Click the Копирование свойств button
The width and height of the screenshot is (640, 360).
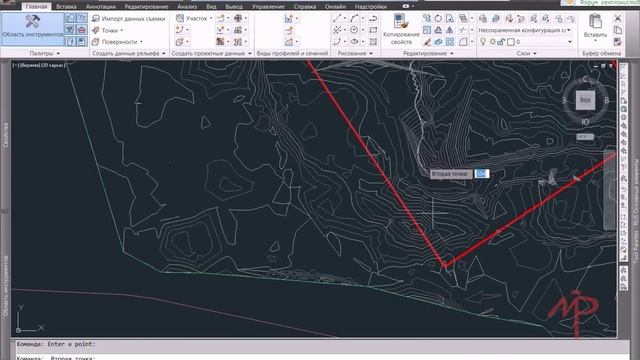coord(401,29)
